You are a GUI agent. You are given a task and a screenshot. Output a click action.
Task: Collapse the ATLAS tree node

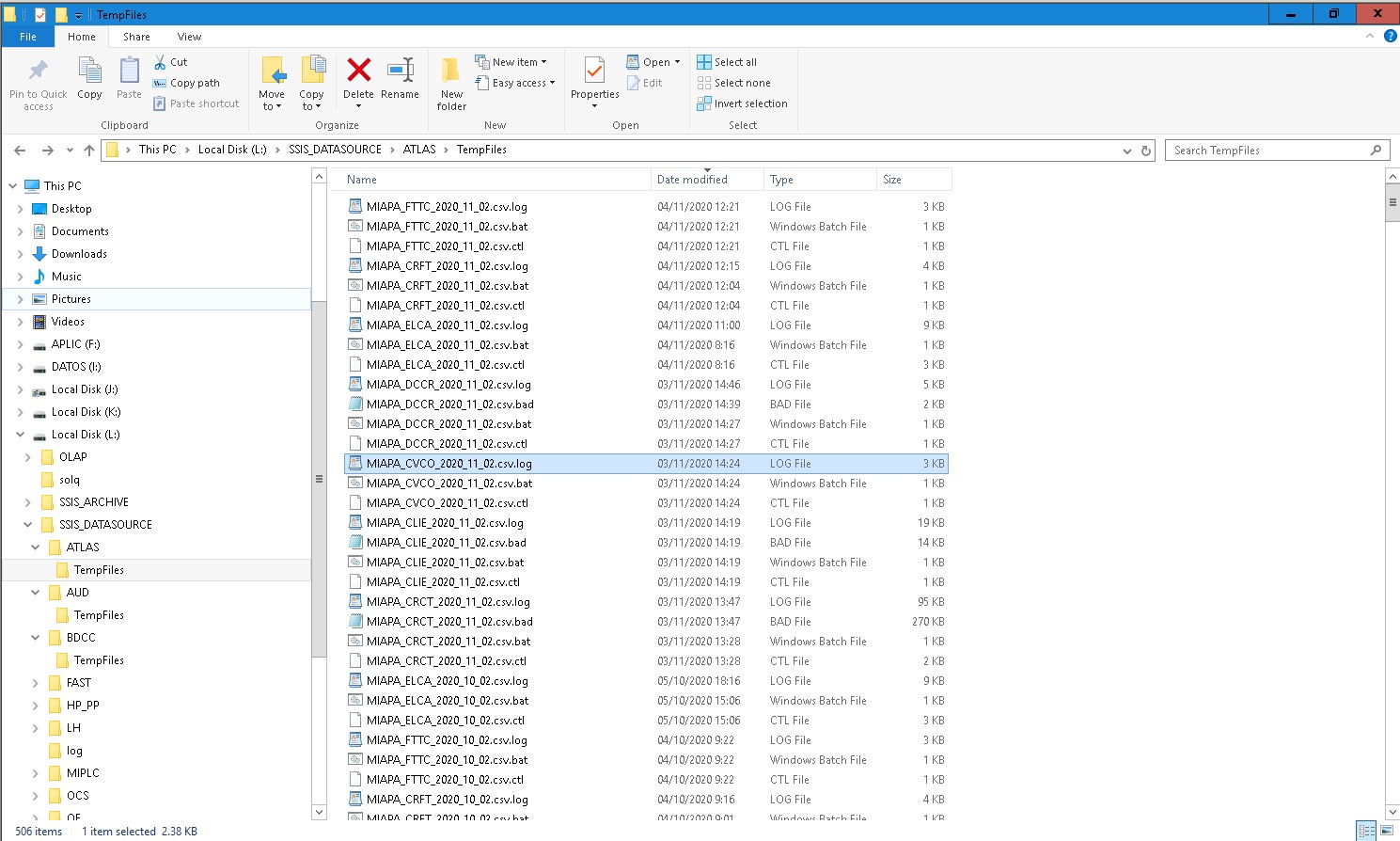(36, 547)
